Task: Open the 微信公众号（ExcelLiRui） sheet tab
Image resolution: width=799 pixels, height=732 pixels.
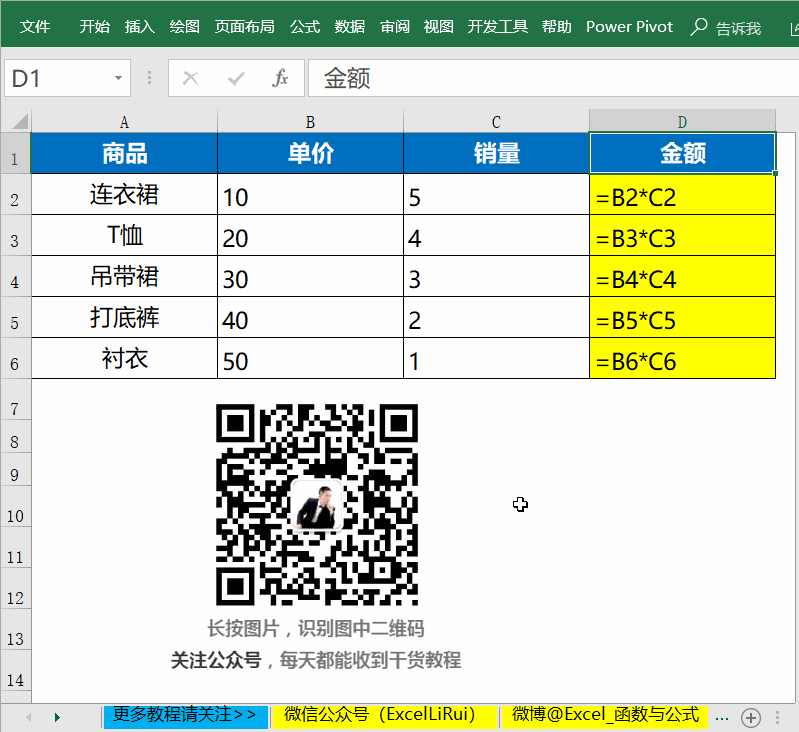Action: pyautogui.click(x=384, y=716)
